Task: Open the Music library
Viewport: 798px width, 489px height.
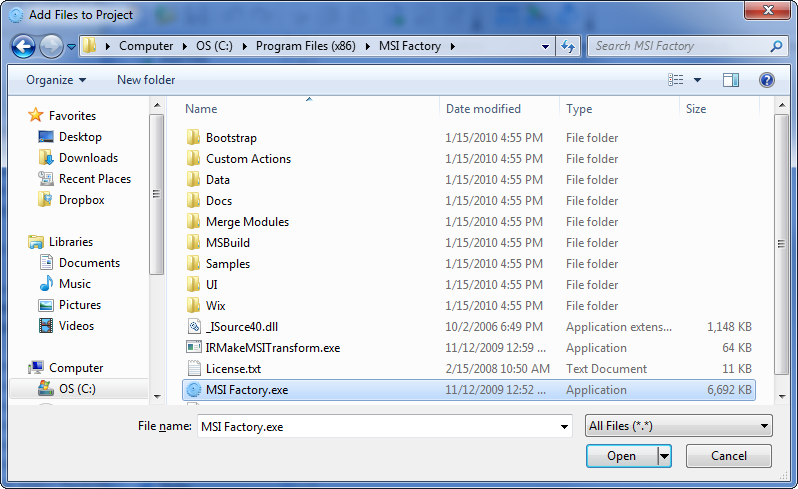Action: coord(75,284)
